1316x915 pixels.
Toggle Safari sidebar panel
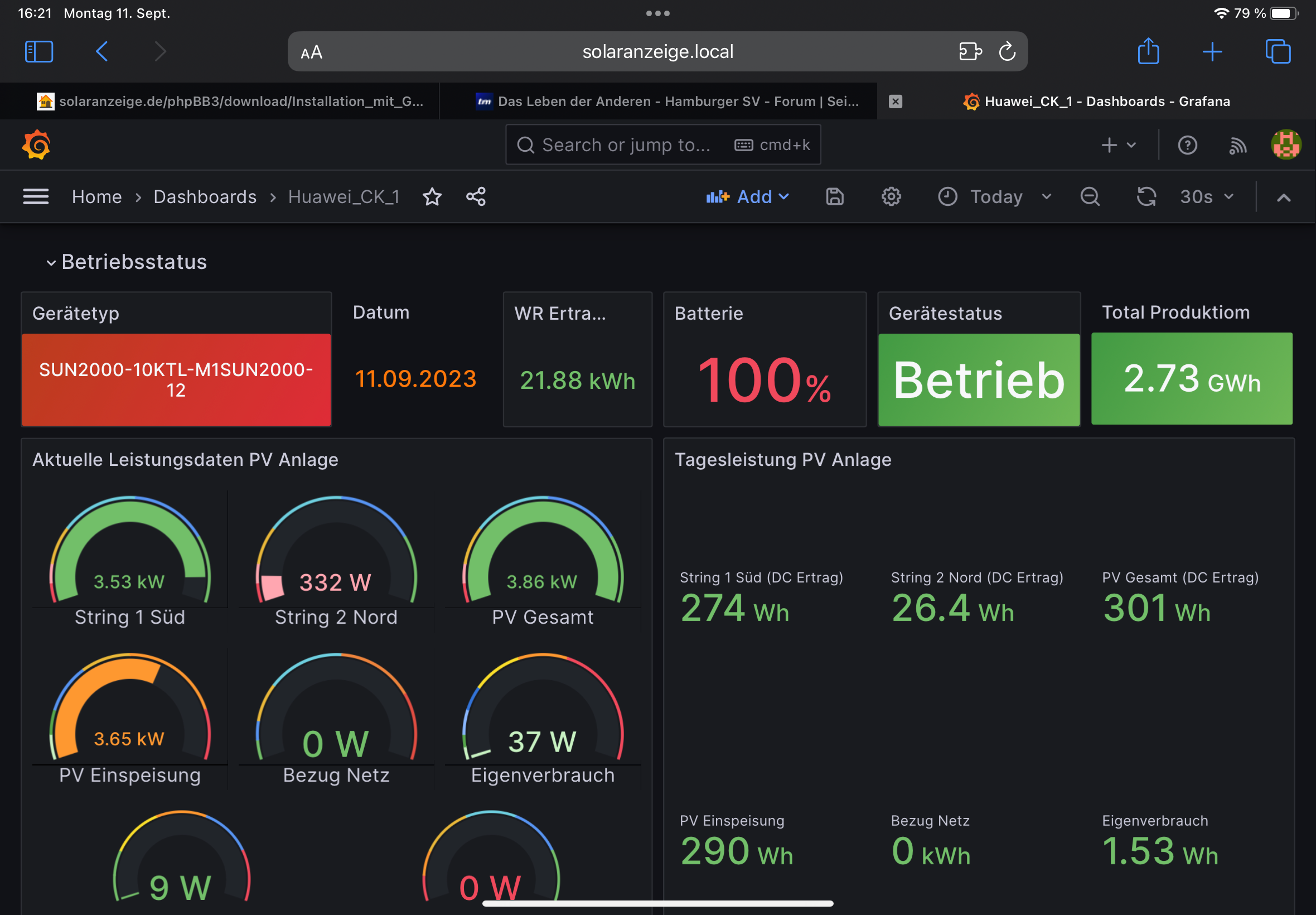[x=39, y=51]
